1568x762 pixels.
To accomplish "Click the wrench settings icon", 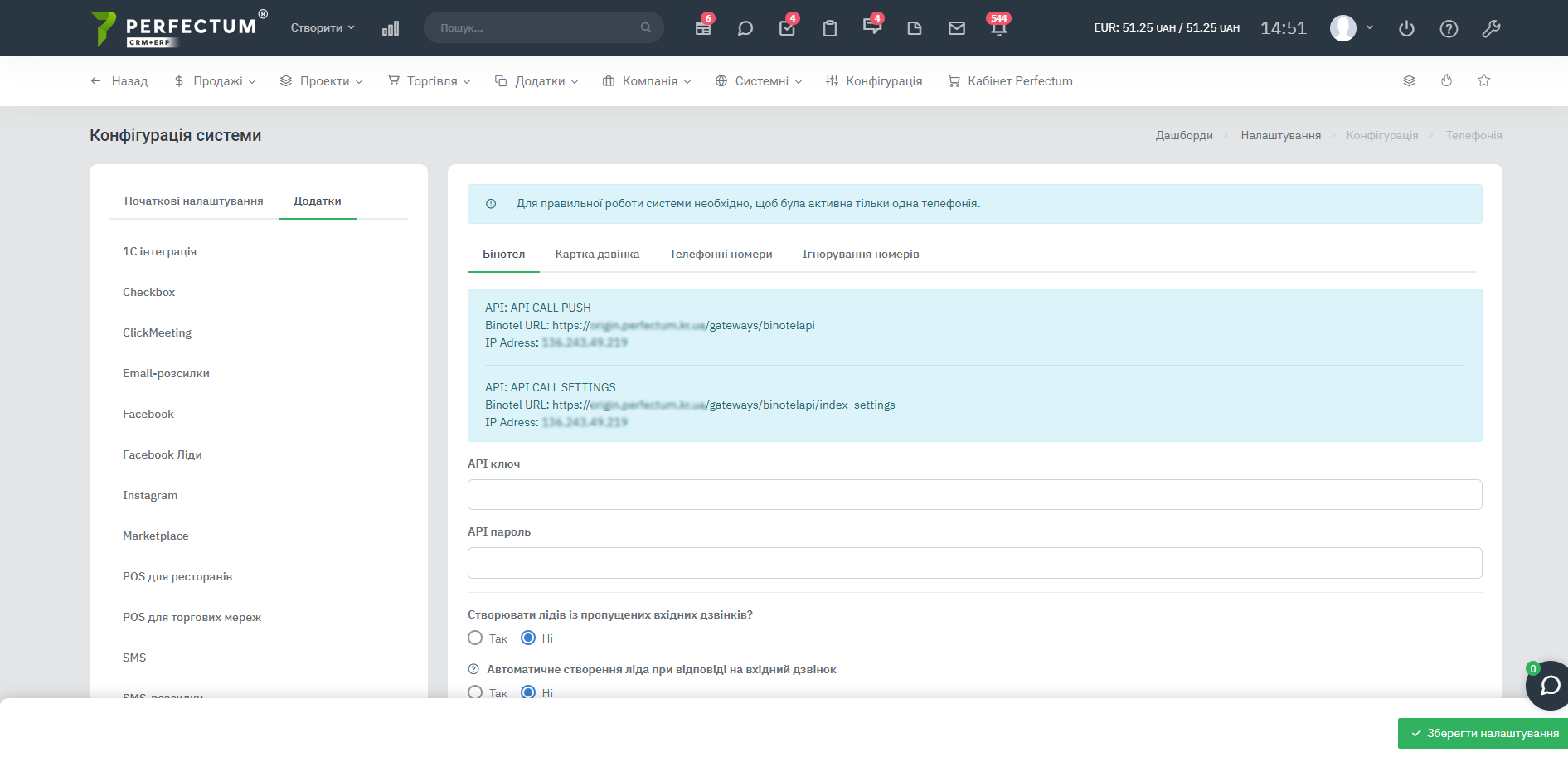I will click(x=1491, y=29).
